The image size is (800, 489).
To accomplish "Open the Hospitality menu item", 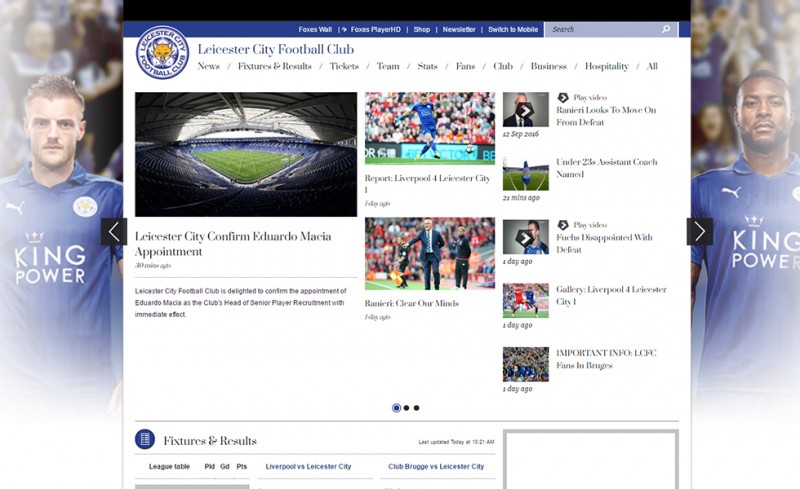I will (607, 66).
